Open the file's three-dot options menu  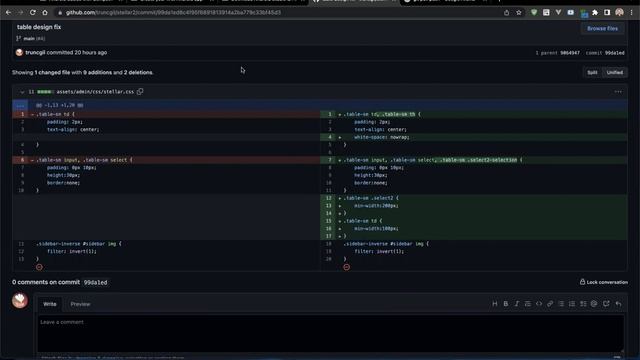pos(618,92)
